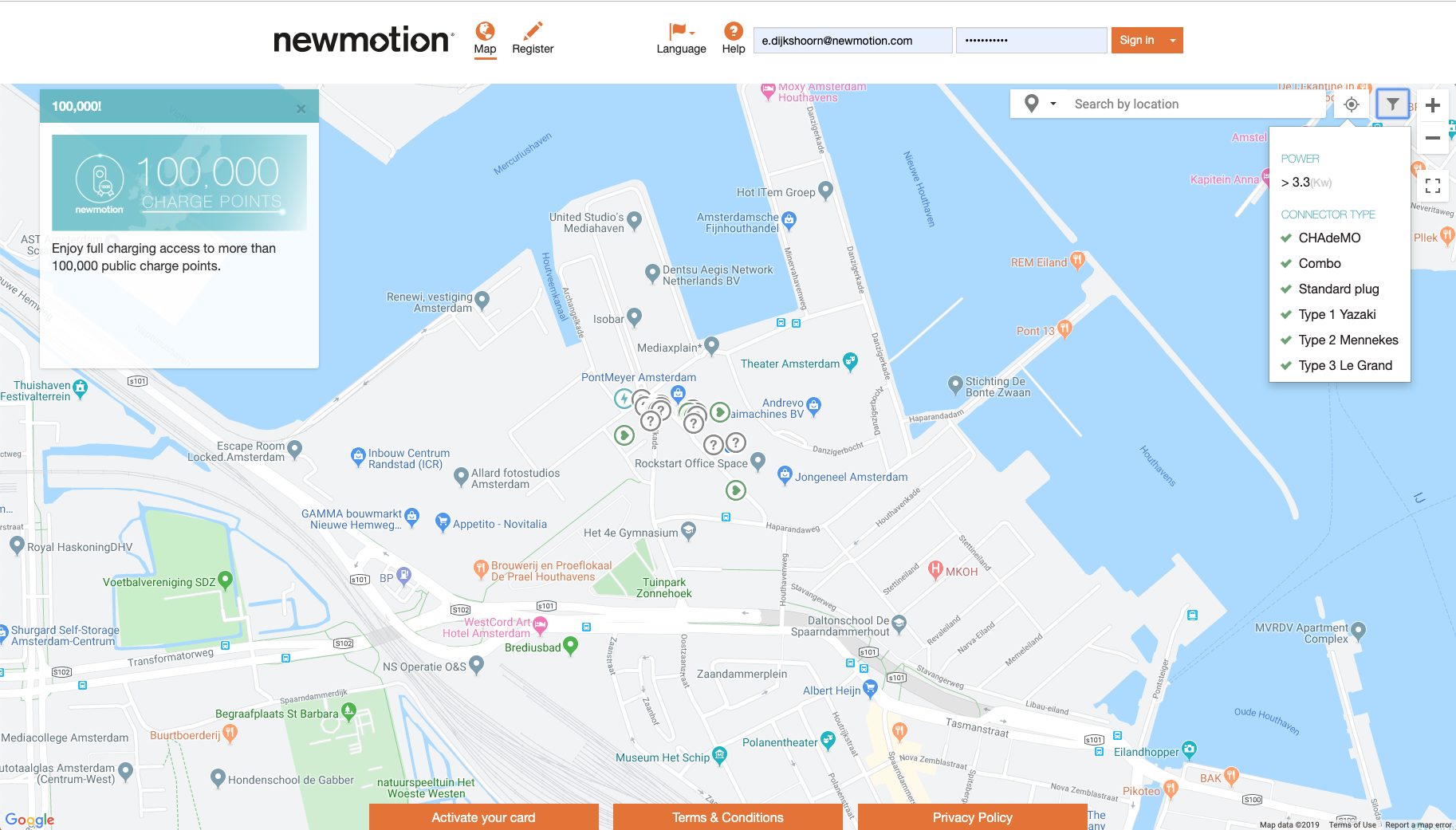The height and width of the screenshot is (830, 1456).
Task: Toggle the filter funnel button
Action: tap(1392, 104)
